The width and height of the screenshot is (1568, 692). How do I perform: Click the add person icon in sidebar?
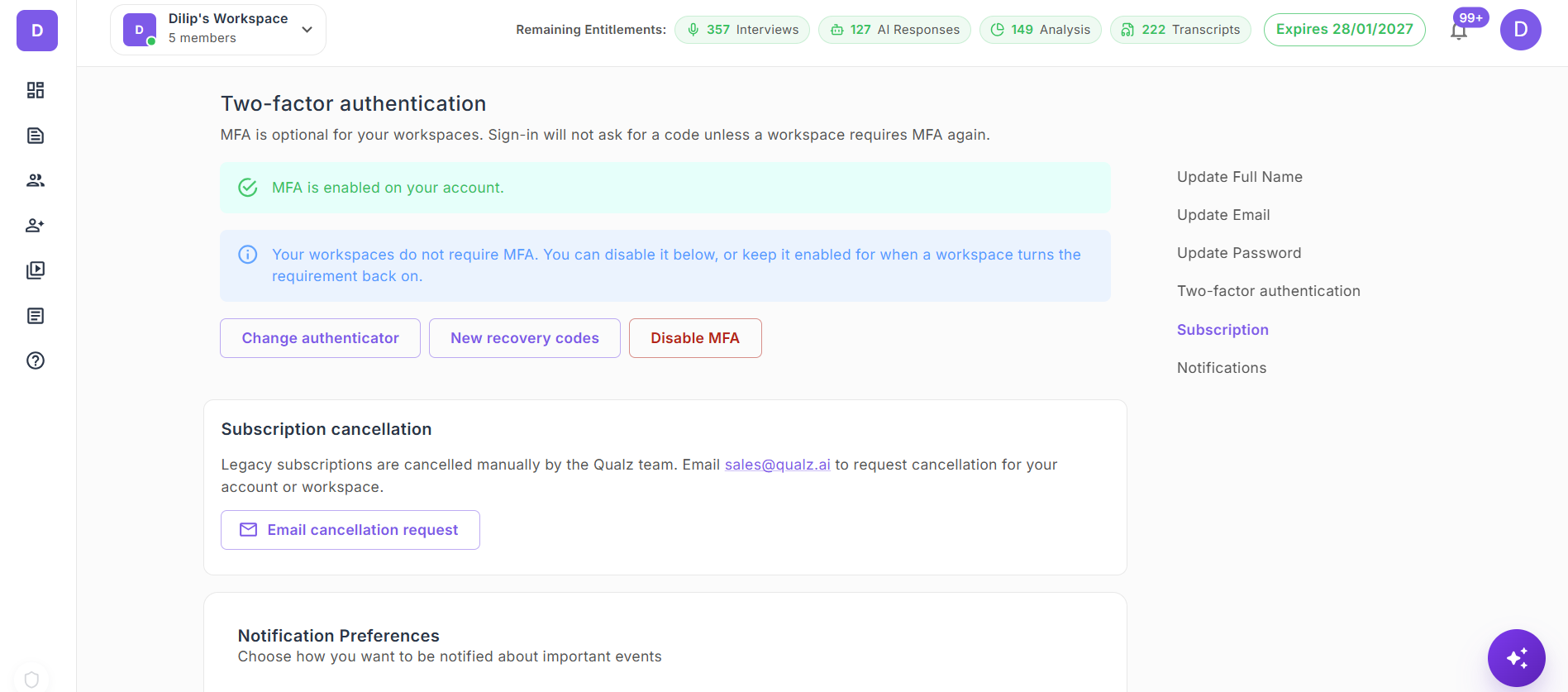(x=36, y=225)
